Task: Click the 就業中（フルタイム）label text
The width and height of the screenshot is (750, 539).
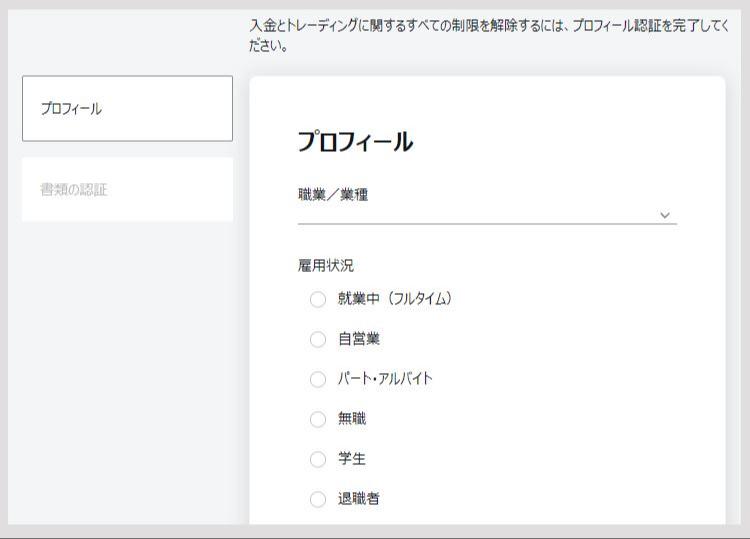Action: pos(395,299)
